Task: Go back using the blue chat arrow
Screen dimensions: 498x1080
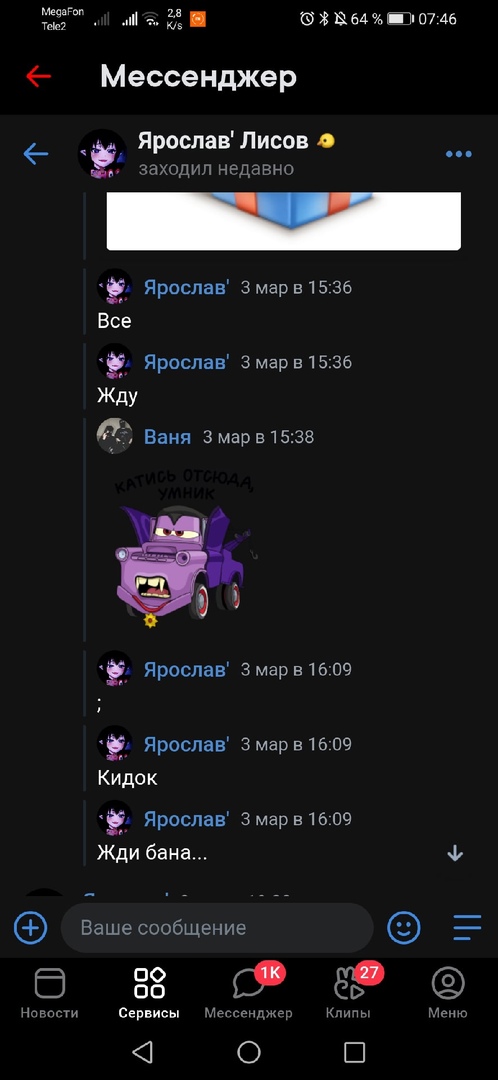Action: (x=36, y=154)
